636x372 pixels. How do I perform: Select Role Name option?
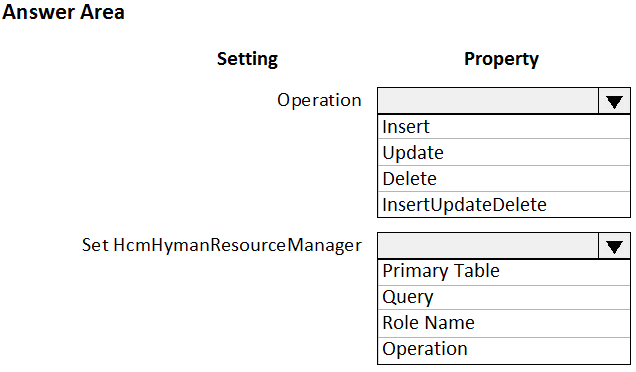pos(504,323)
